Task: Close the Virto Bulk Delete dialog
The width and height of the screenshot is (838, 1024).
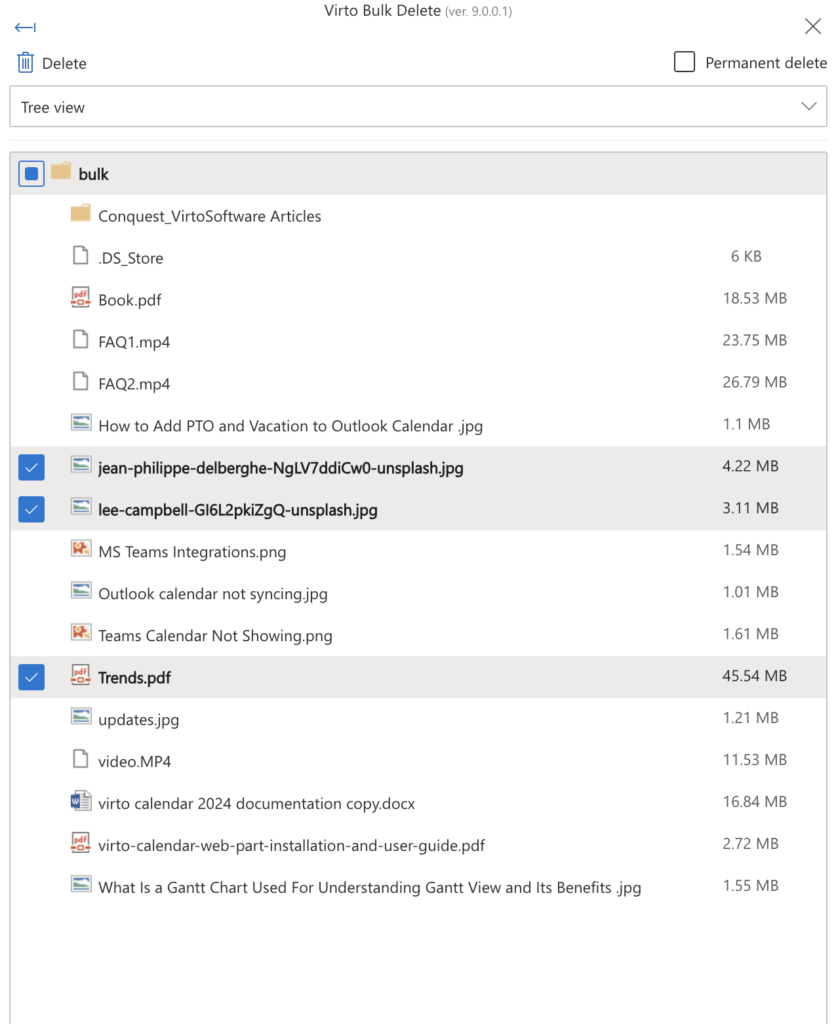Action: click(813, 26)
